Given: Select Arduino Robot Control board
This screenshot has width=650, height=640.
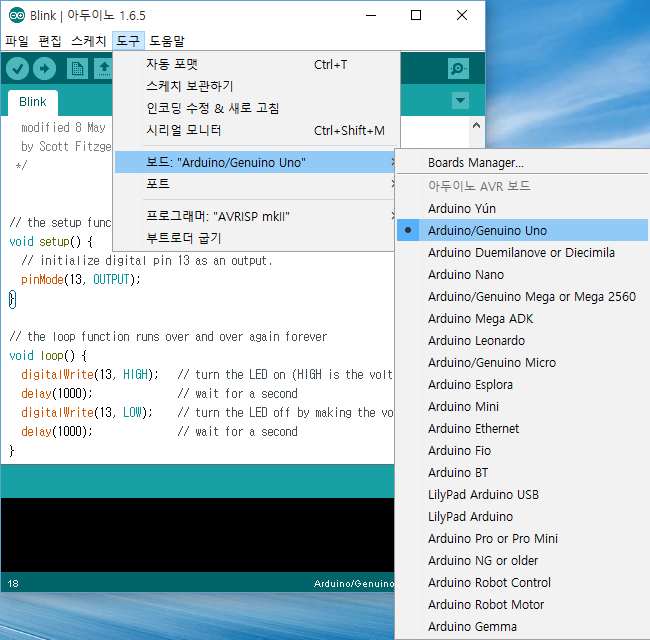Looking at the screenshot, I should [x=522, y=582].
